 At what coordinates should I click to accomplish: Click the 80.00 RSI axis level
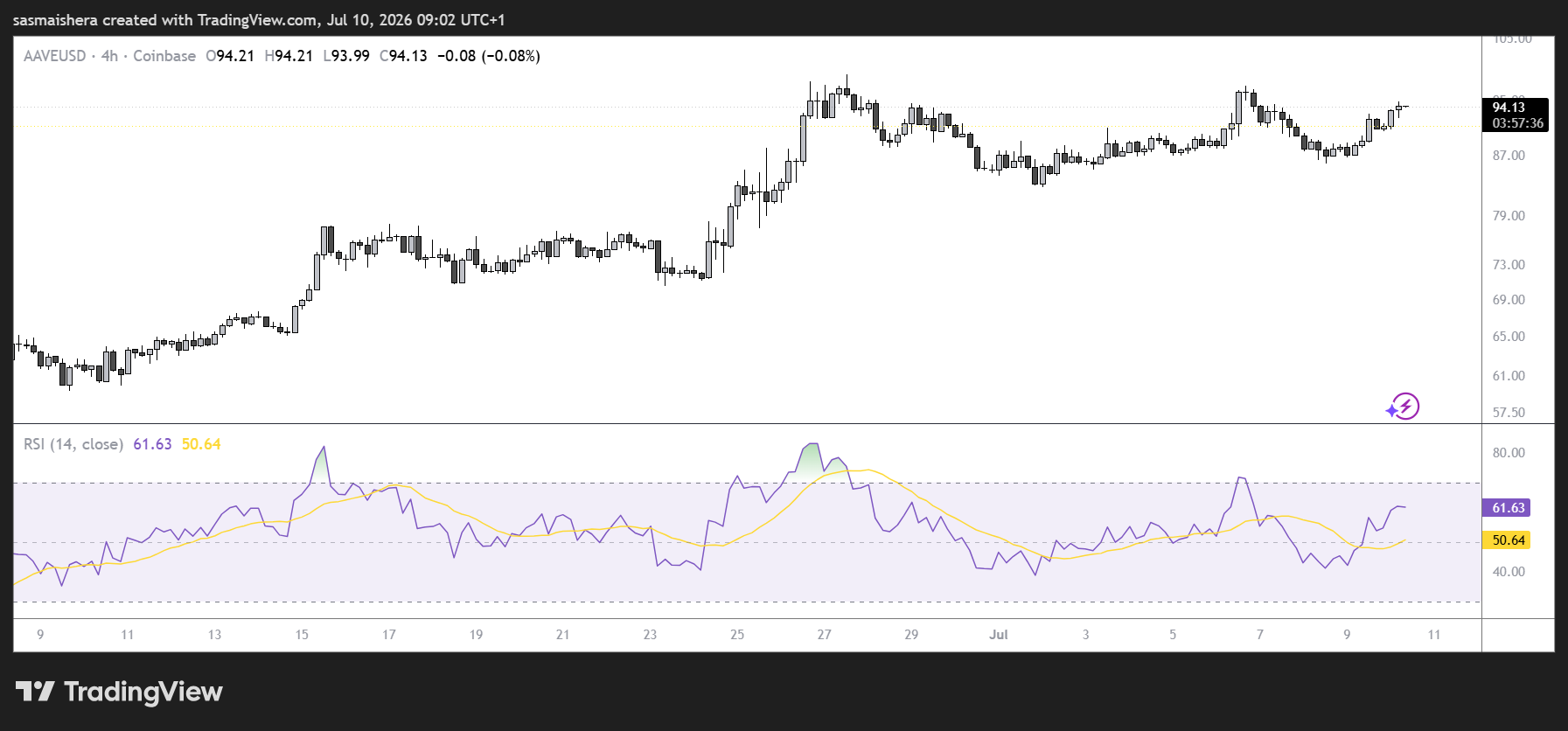1509,453
